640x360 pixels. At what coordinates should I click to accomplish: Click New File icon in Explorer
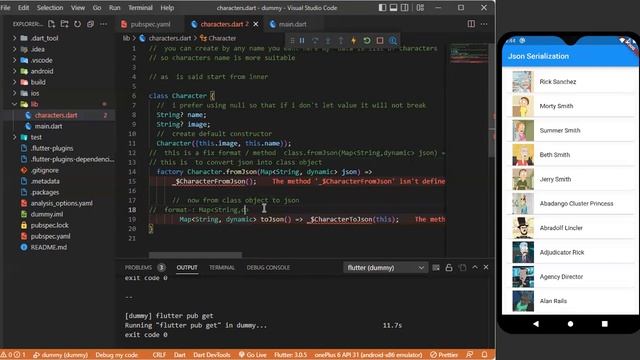[x=51, y=24]
